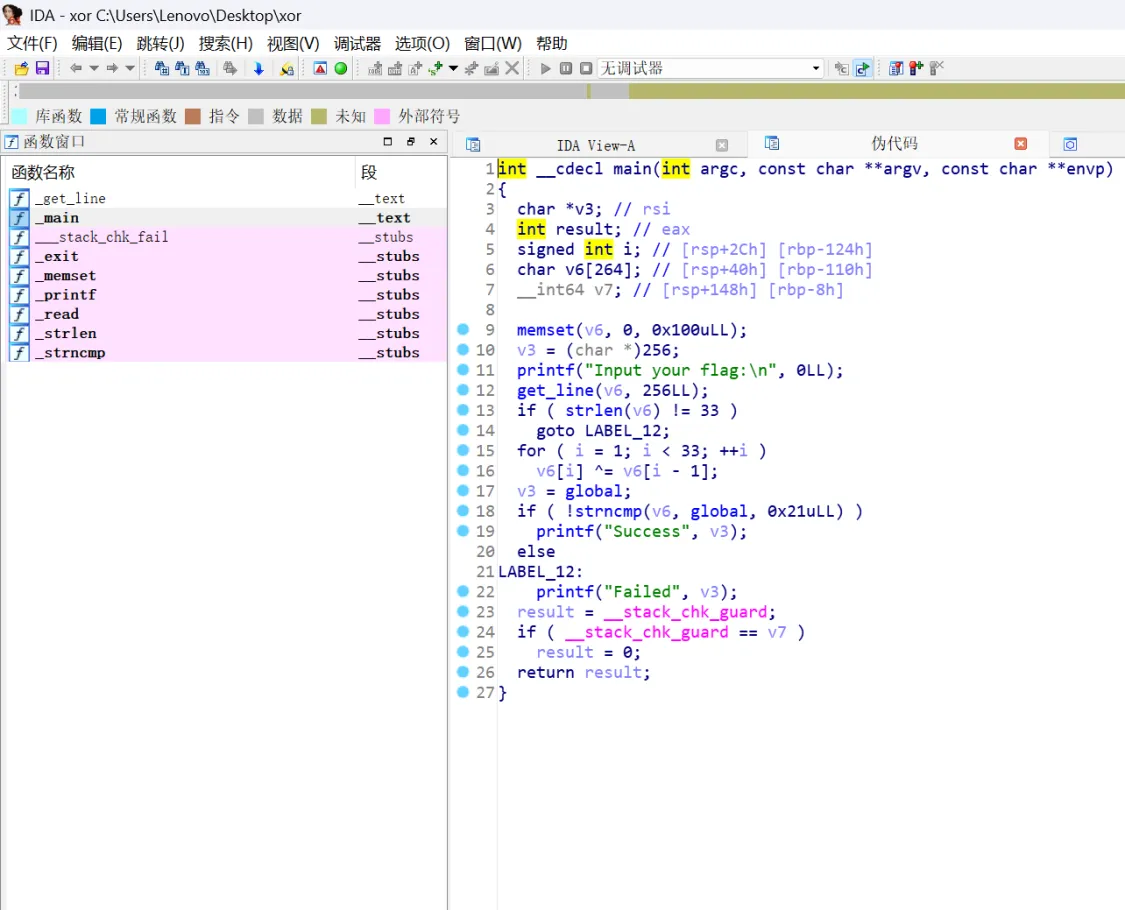Screen dimensions: 1125x910
Task: Jump forward with the right arrow
Action: [x=112, y=68]
